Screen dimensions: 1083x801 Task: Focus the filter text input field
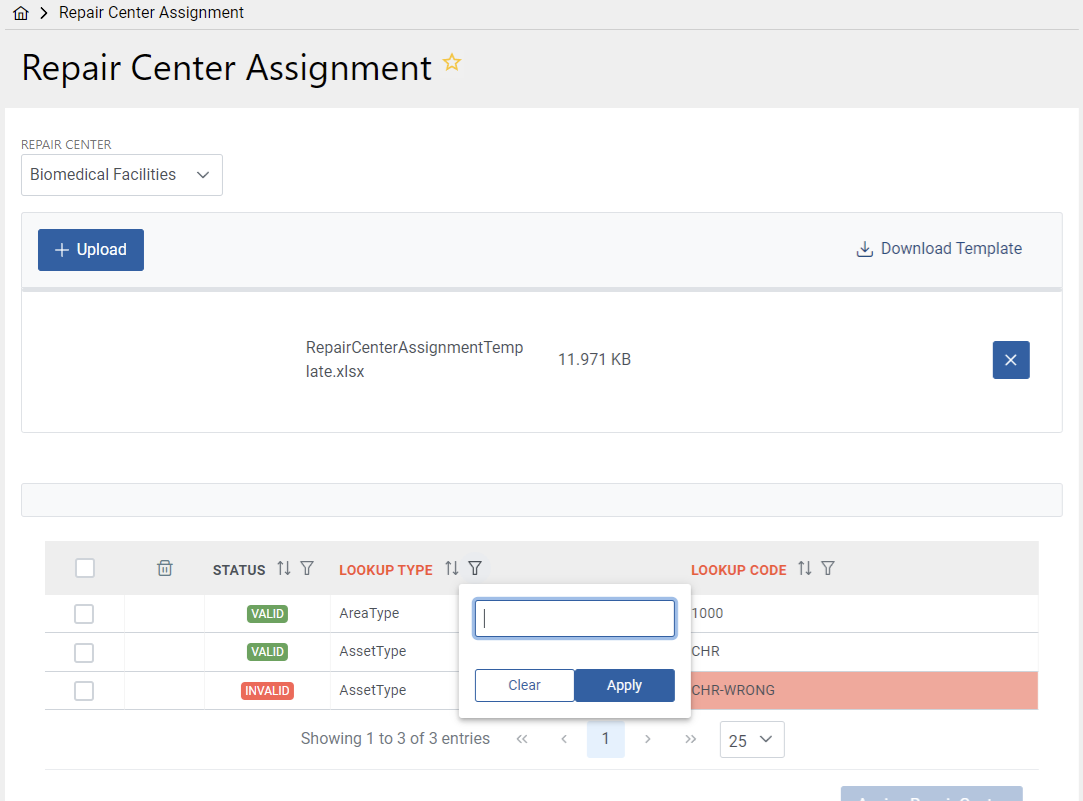(574, 619)
